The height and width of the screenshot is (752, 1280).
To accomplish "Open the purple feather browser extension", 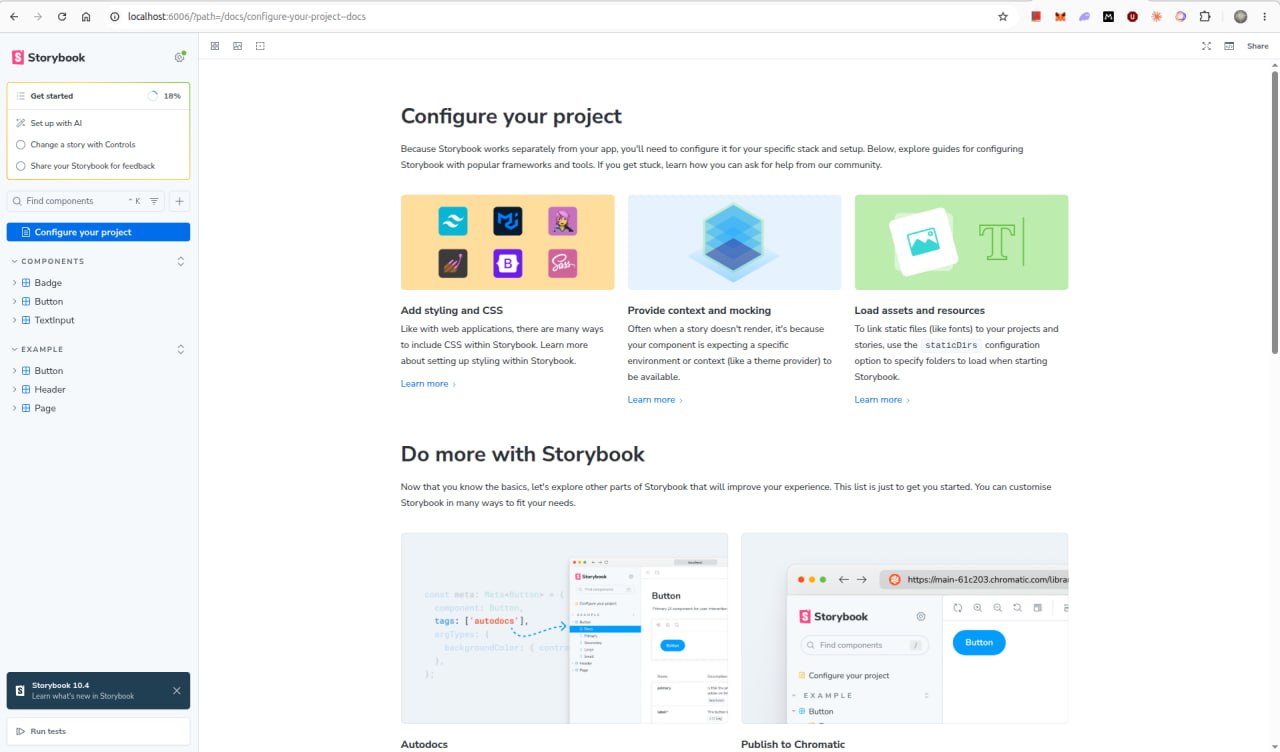I will click(1084, 17).
